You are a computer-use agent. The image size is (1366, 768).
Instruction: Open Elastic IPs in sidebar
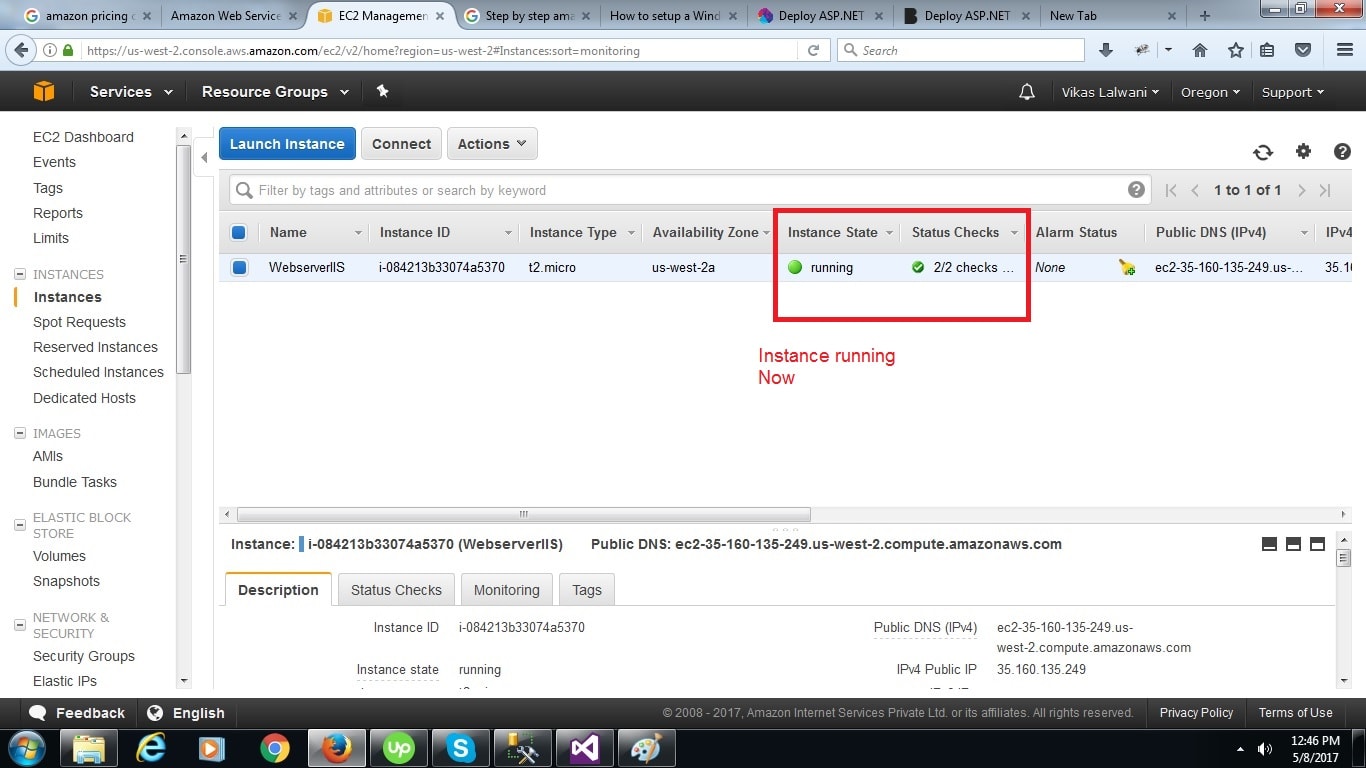pos(65,681)
